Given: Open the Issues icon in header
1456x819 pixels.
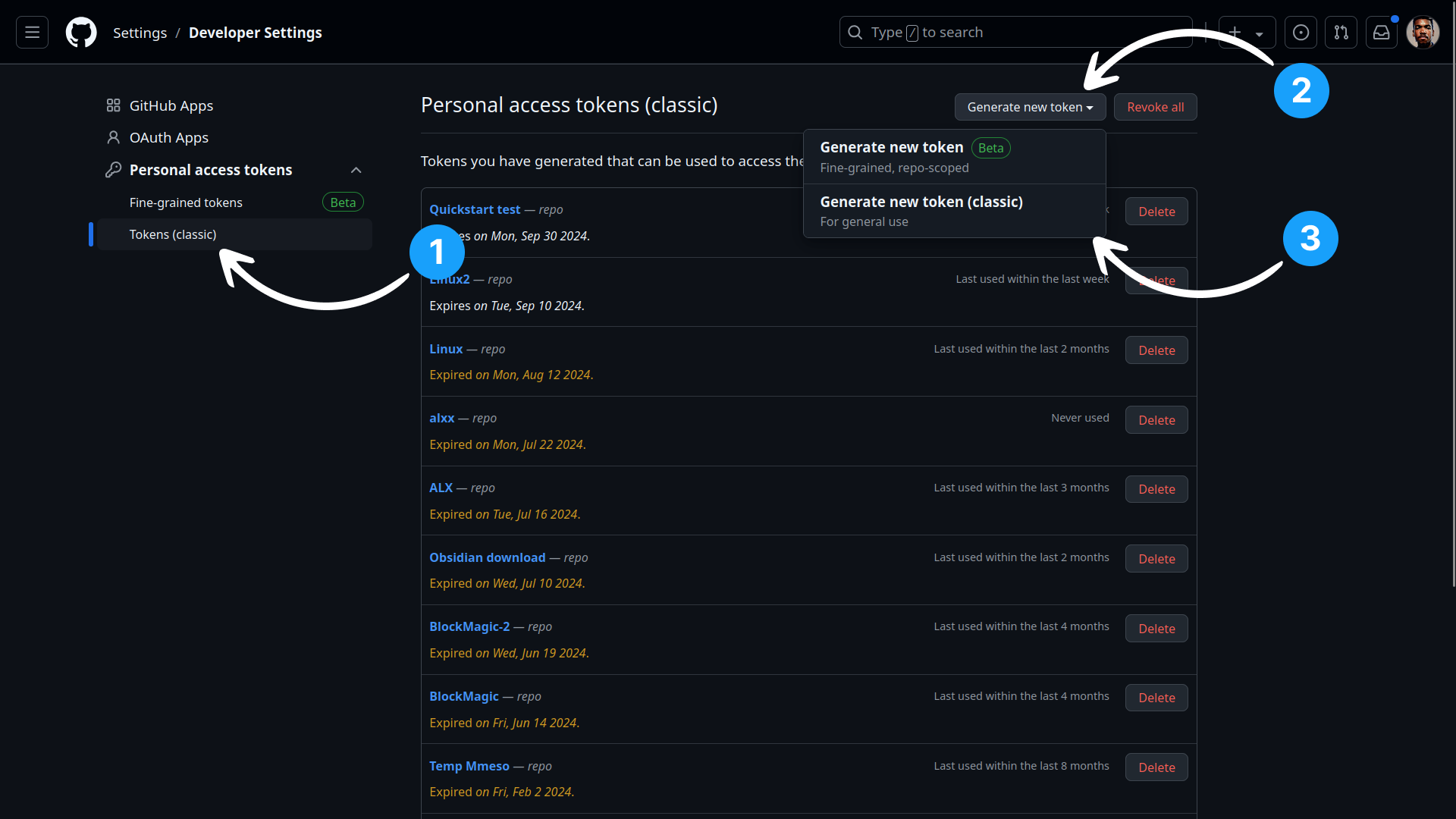Looking at the screenshot, I should (x=1301, y=33).
